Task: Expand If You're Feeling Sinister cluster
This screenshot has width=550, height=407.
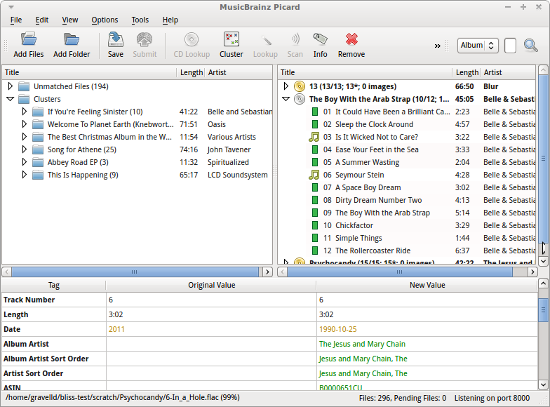Action: [24, 112]
